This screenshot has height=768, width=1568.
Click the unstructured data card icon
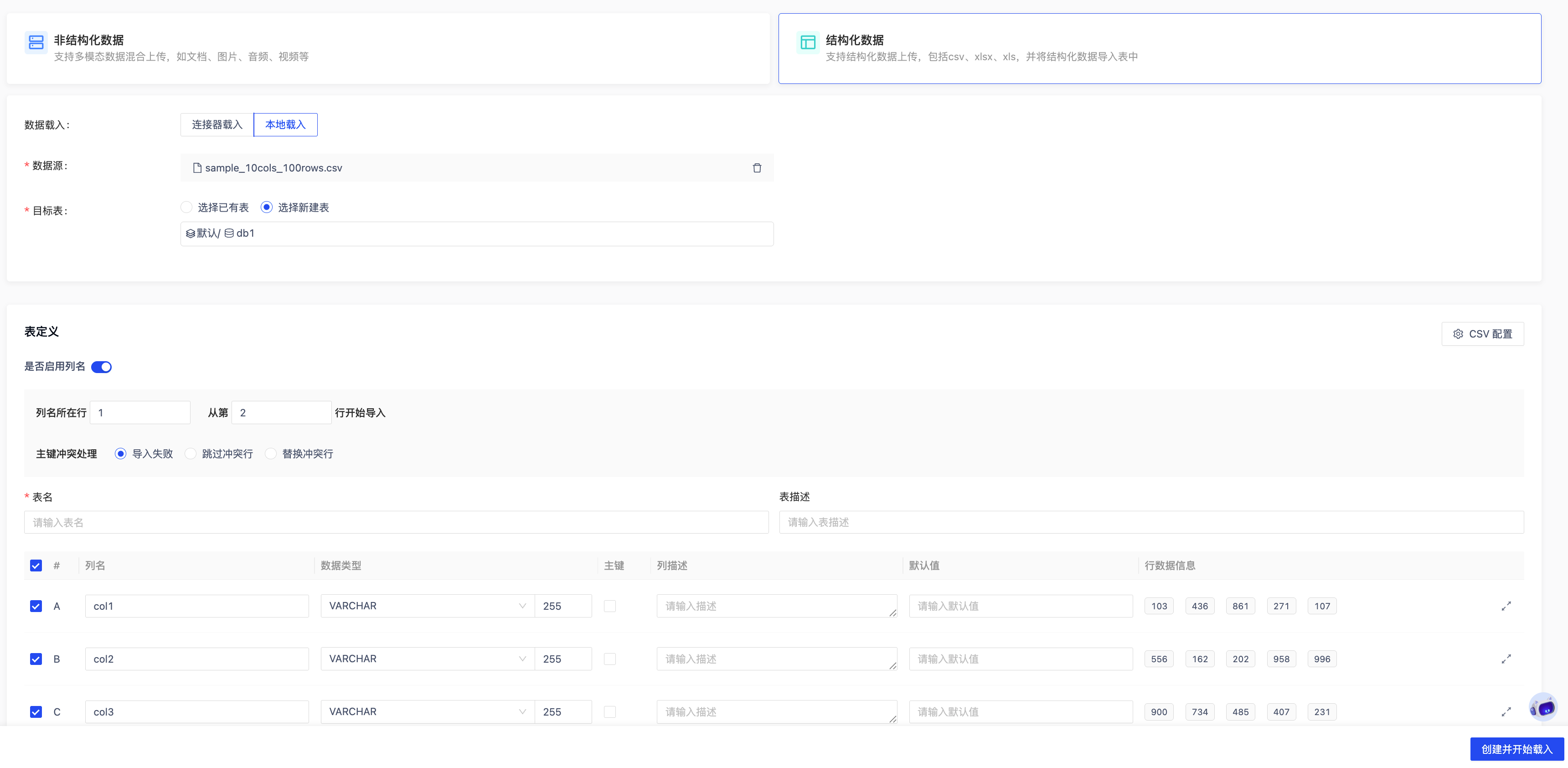tap(36, 42)
